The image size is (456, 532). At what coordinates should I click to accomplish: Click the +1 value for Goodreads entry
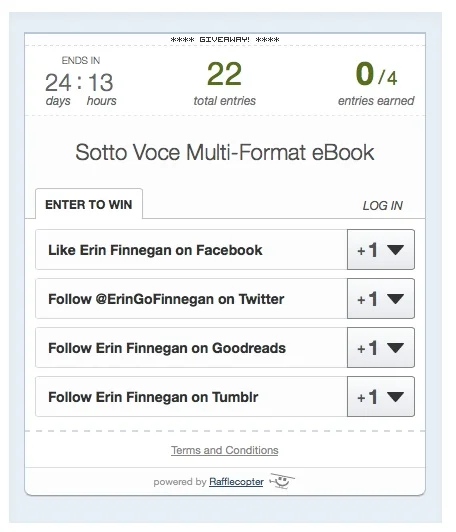point(367,348)
